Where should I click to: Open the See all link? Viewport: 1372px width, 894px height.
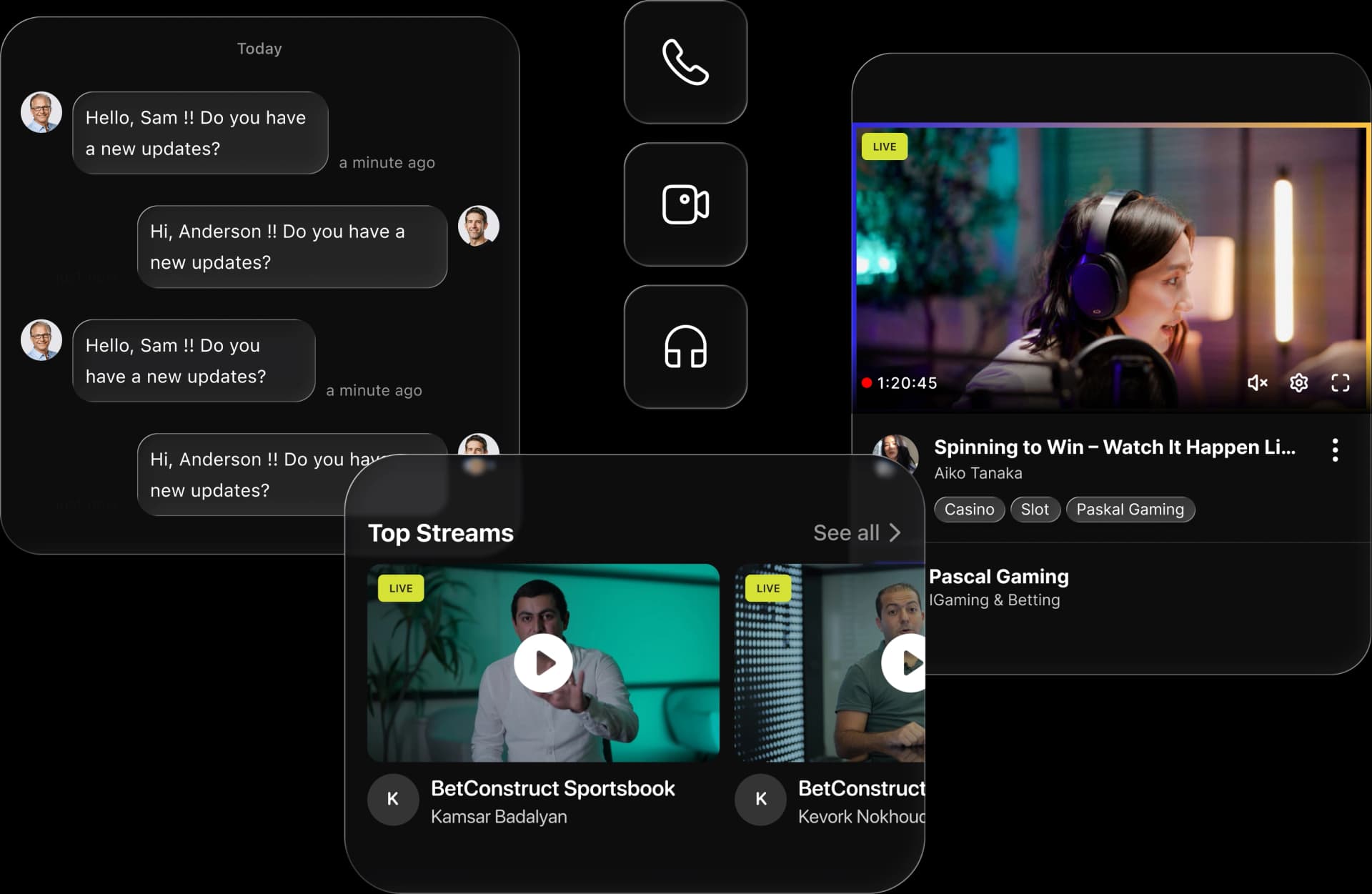point(846,532)
